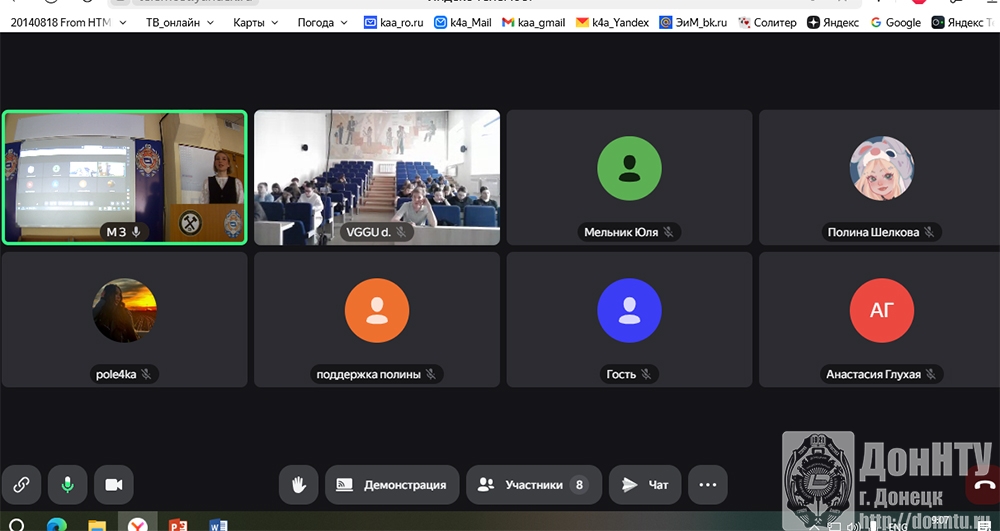Toggle the camera on or off
The image size is (1000, 531).
[x=113, y=485]
